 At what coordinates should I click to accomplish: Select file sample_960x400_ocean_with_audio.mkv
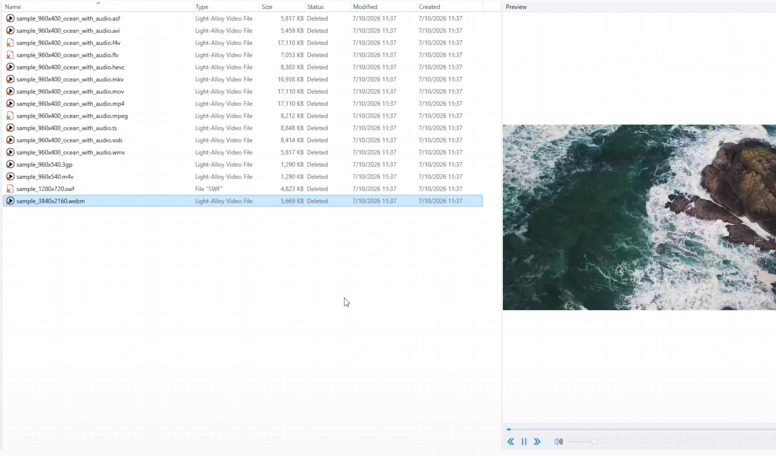(70, 79)
